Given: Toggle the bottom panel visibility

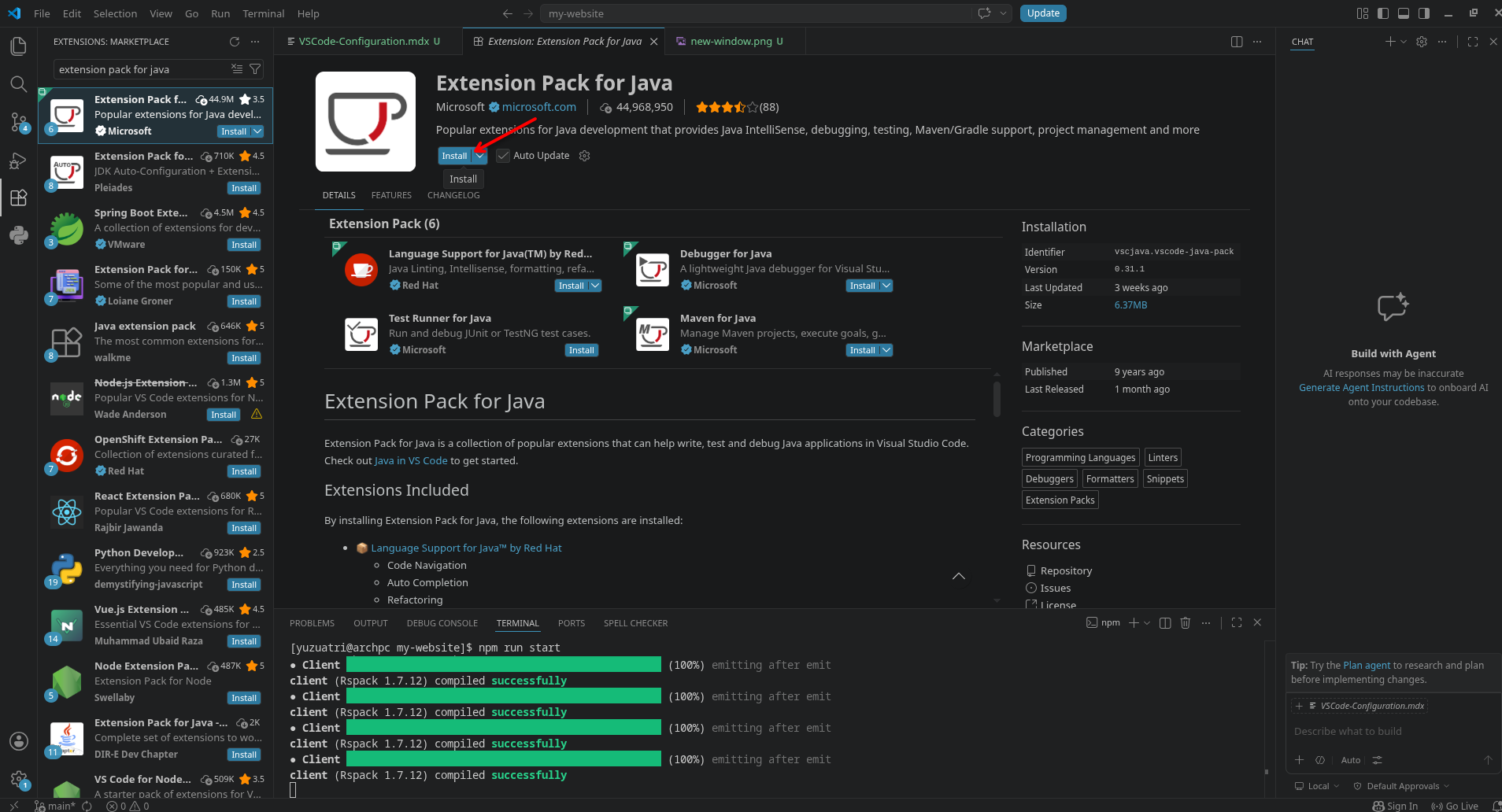Looking at the screenshot, I should point(1404,13).
